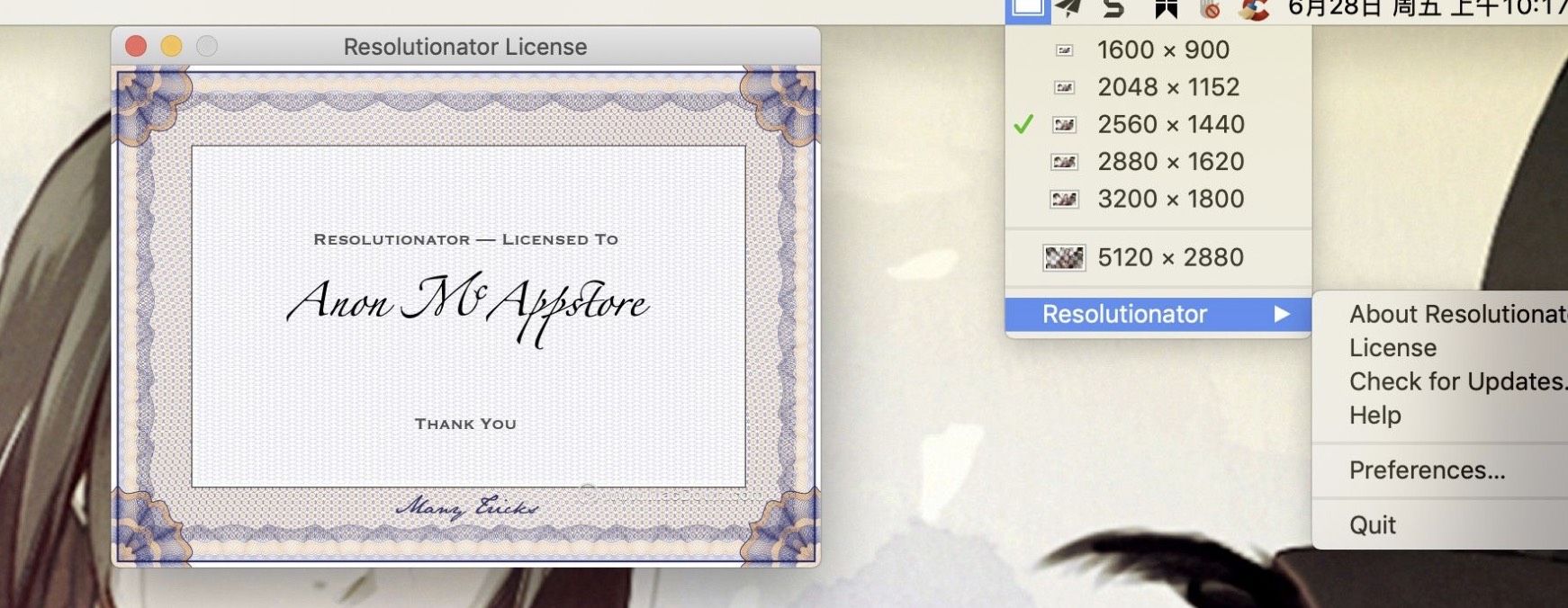Click the display thumbnail icon beside 1600 × 900
Viewport: 1568px width, 608px height.
(1064, 50)
